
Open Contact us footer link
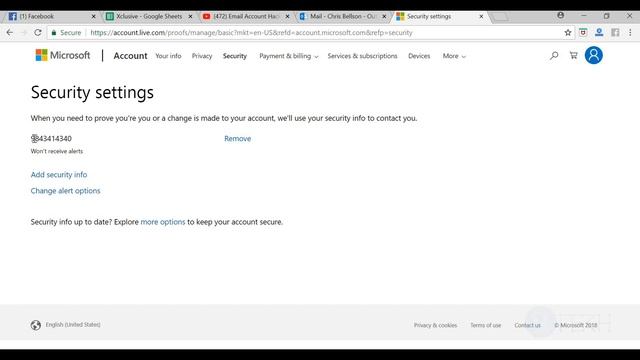tap(527, 325)
